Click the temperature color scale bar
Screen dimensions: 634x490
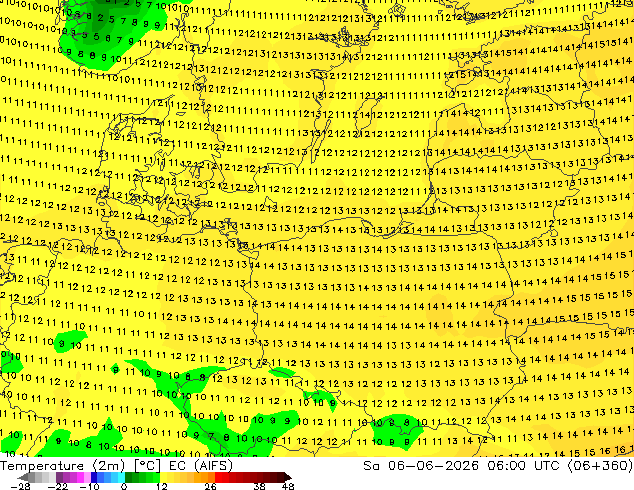pos(154,477)
